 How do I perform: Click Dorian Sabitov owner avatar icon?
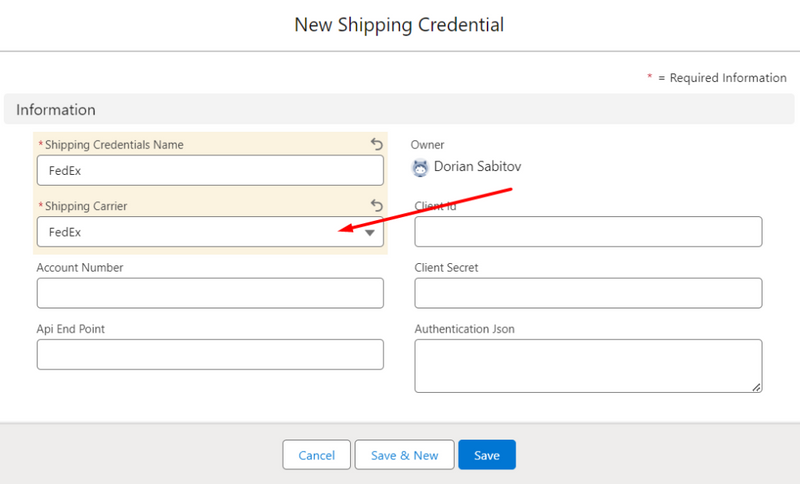tap(420, 167)
